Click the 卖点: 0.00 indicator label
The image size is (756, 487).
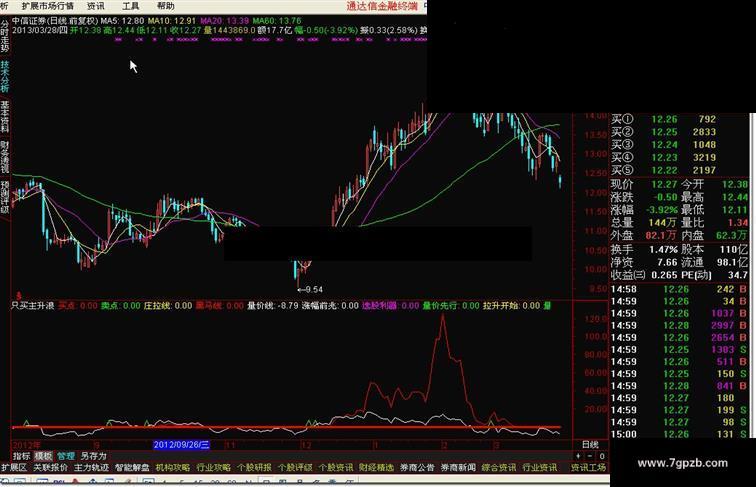(x=121, y=306)
